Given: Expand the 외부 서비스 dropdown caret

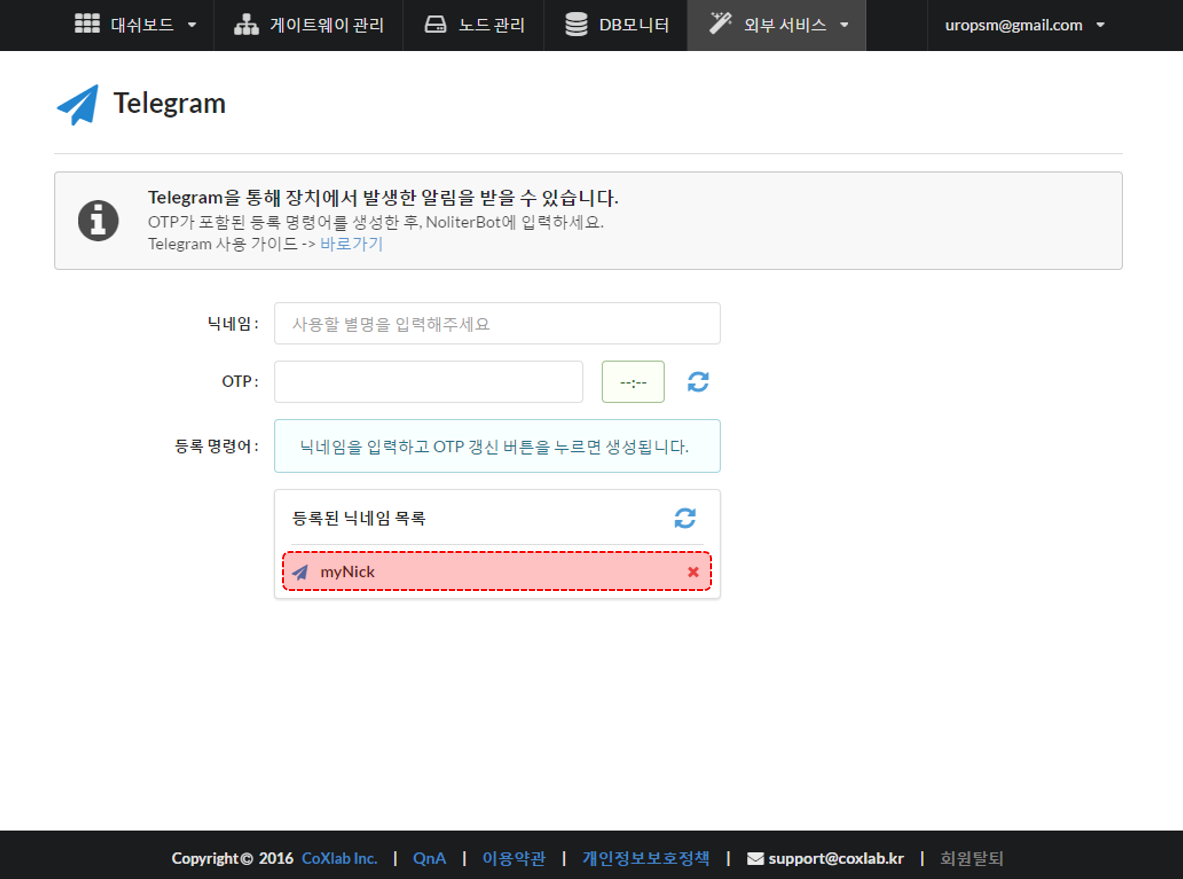Looking at the screenshot, I should pyautogui.click(x=844, y=25).
